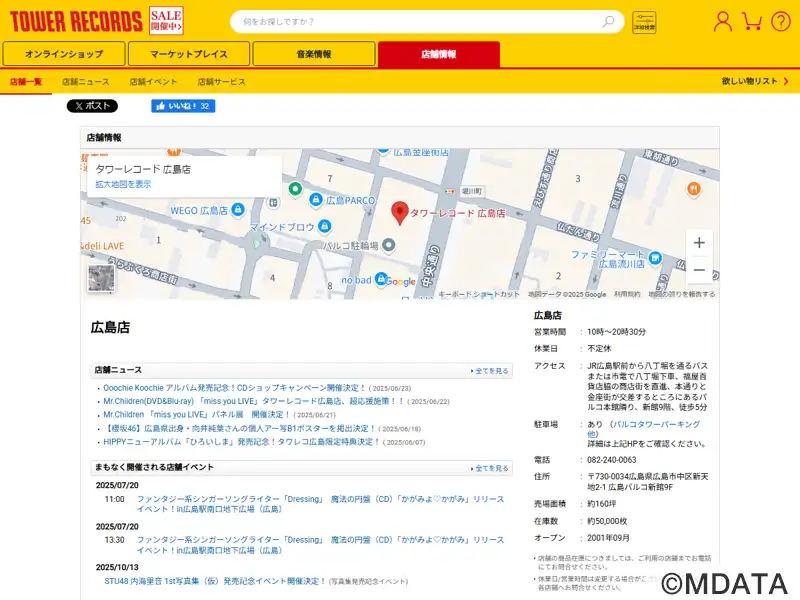Open STU48 内海里音 写真集 event link

coord(215,581)
